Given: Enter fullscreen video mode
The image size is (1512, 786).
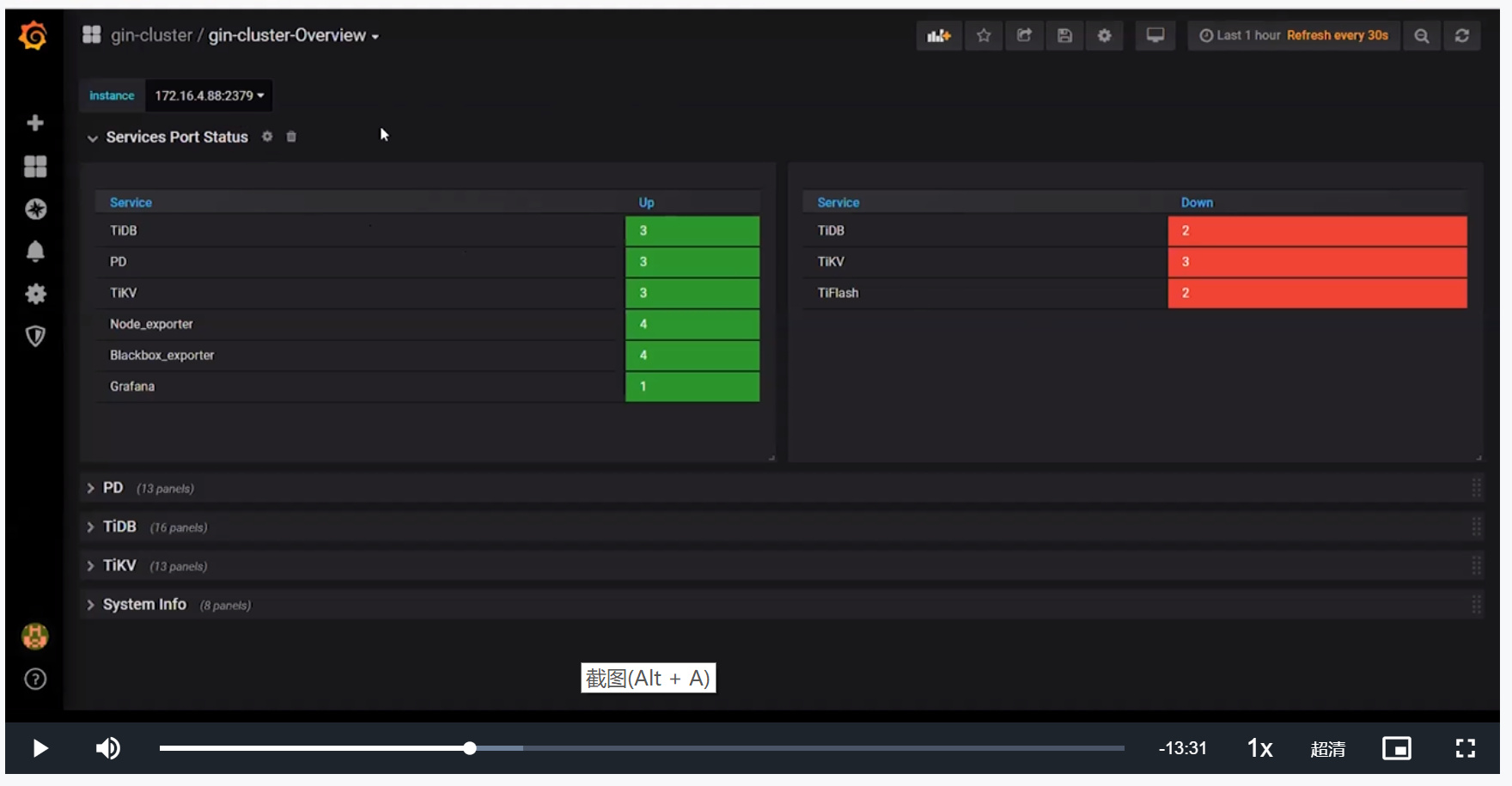Looking at the screenshot, I should pos(1466,748).
